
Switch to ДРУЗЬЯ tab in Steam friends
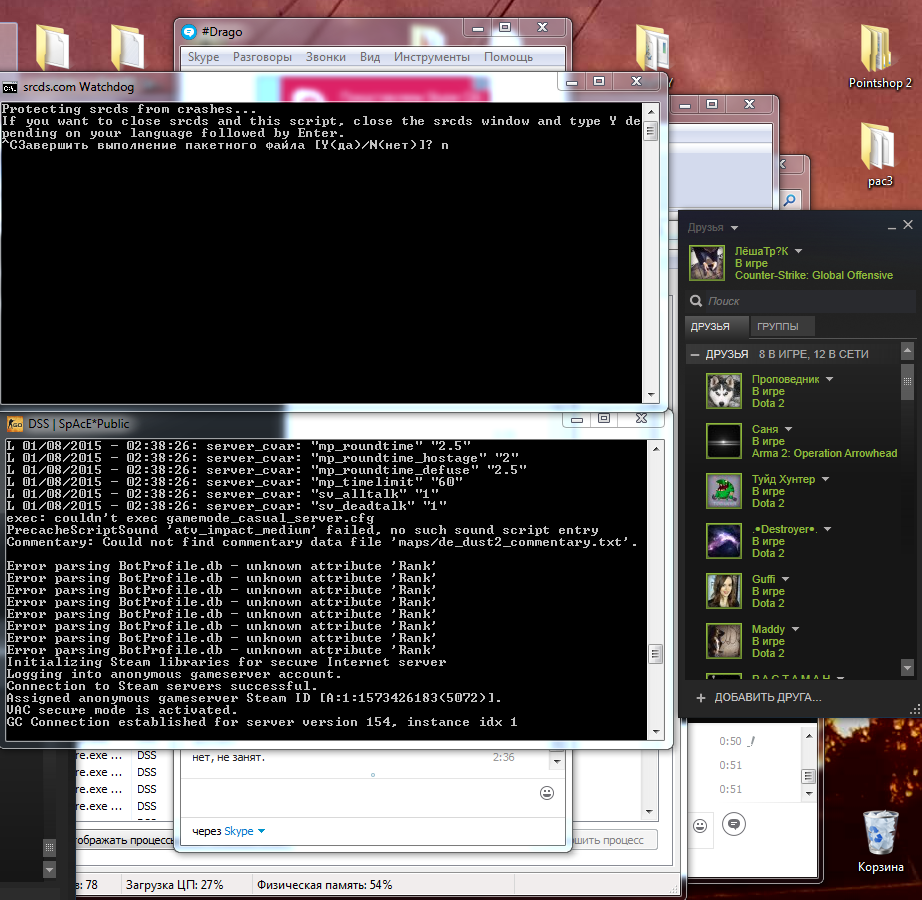(716, 326)
